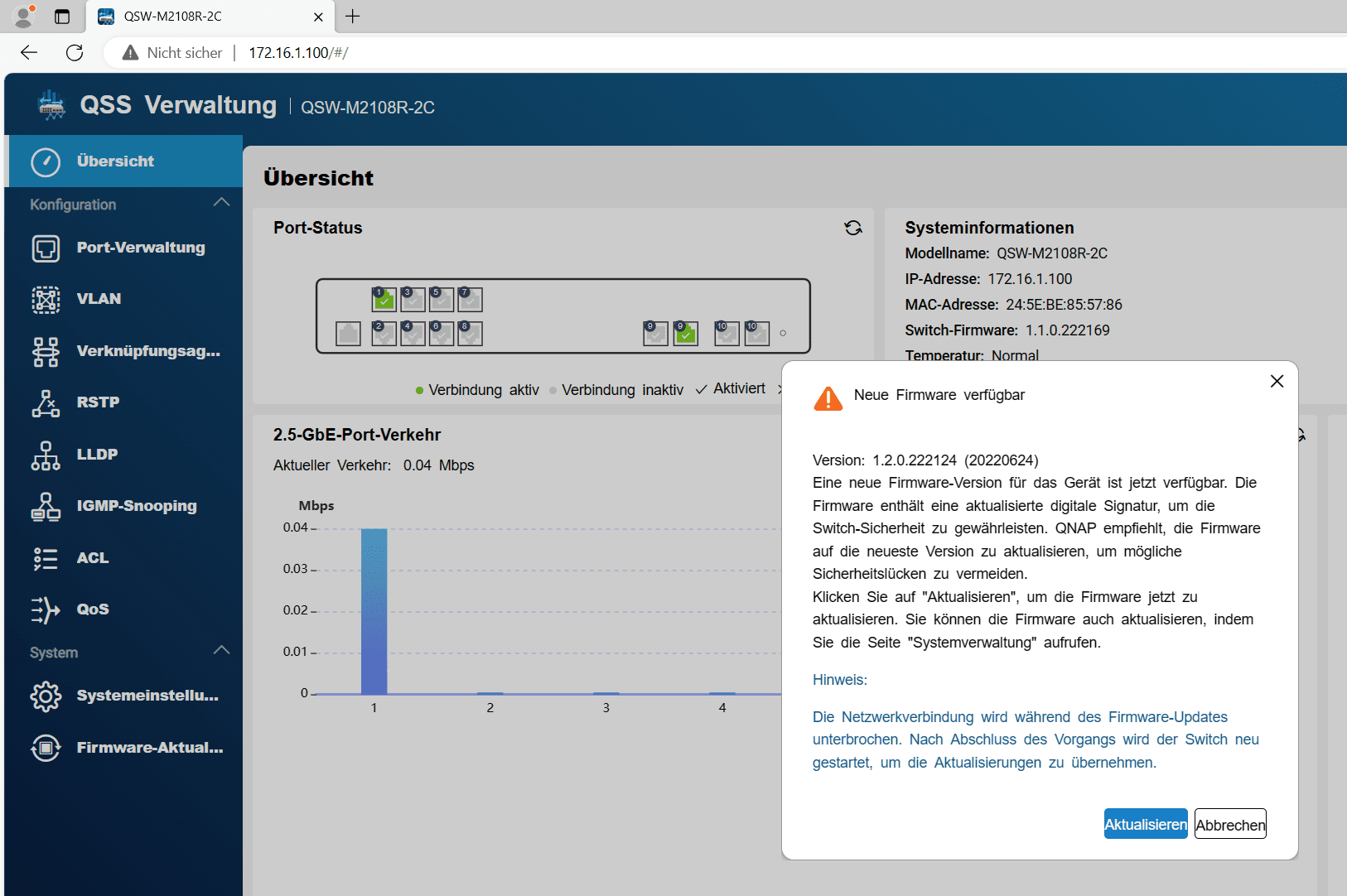The width and height of the screenshot is (1347, 896).
Task: Open the Übersicht dashboard page
Action: click(124, 161)
